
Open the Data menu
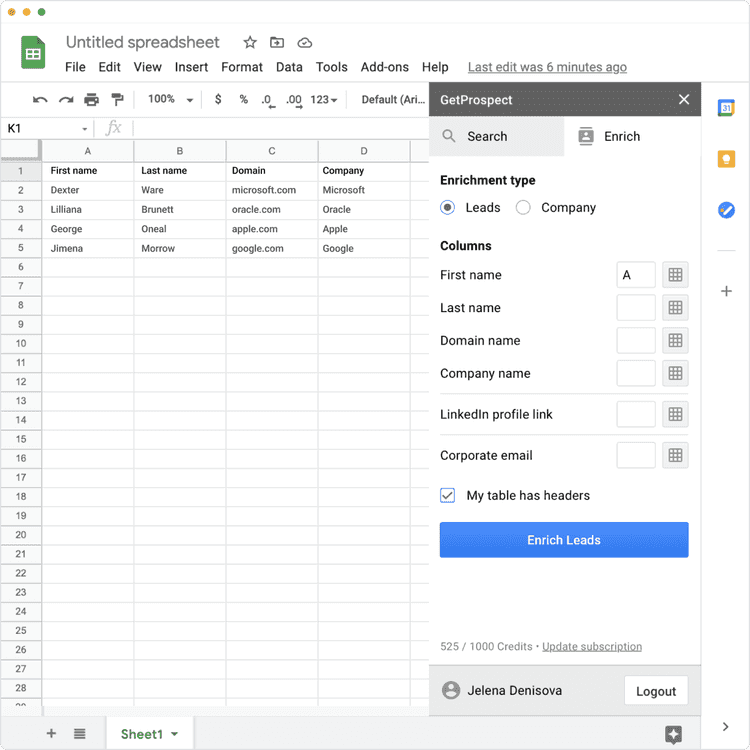289,67
